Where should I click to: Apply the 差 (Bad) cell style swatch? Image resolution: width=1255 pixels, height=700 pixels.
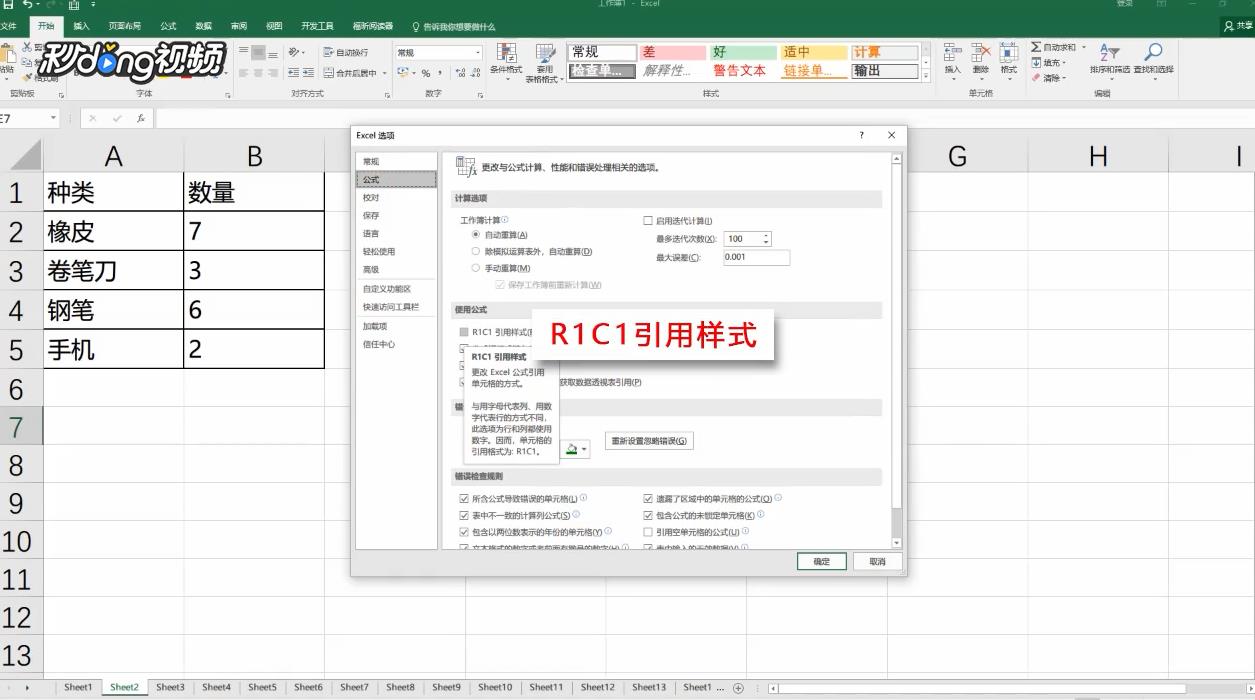pyautogui.click(x=674, y=52)
